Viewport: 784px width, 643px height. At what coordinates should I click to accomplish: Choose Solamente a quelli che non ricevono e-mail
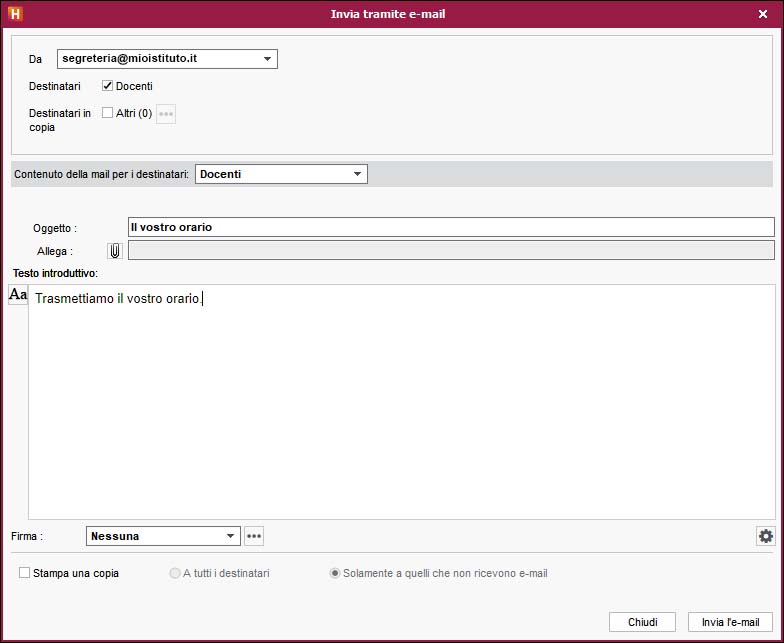335,574
